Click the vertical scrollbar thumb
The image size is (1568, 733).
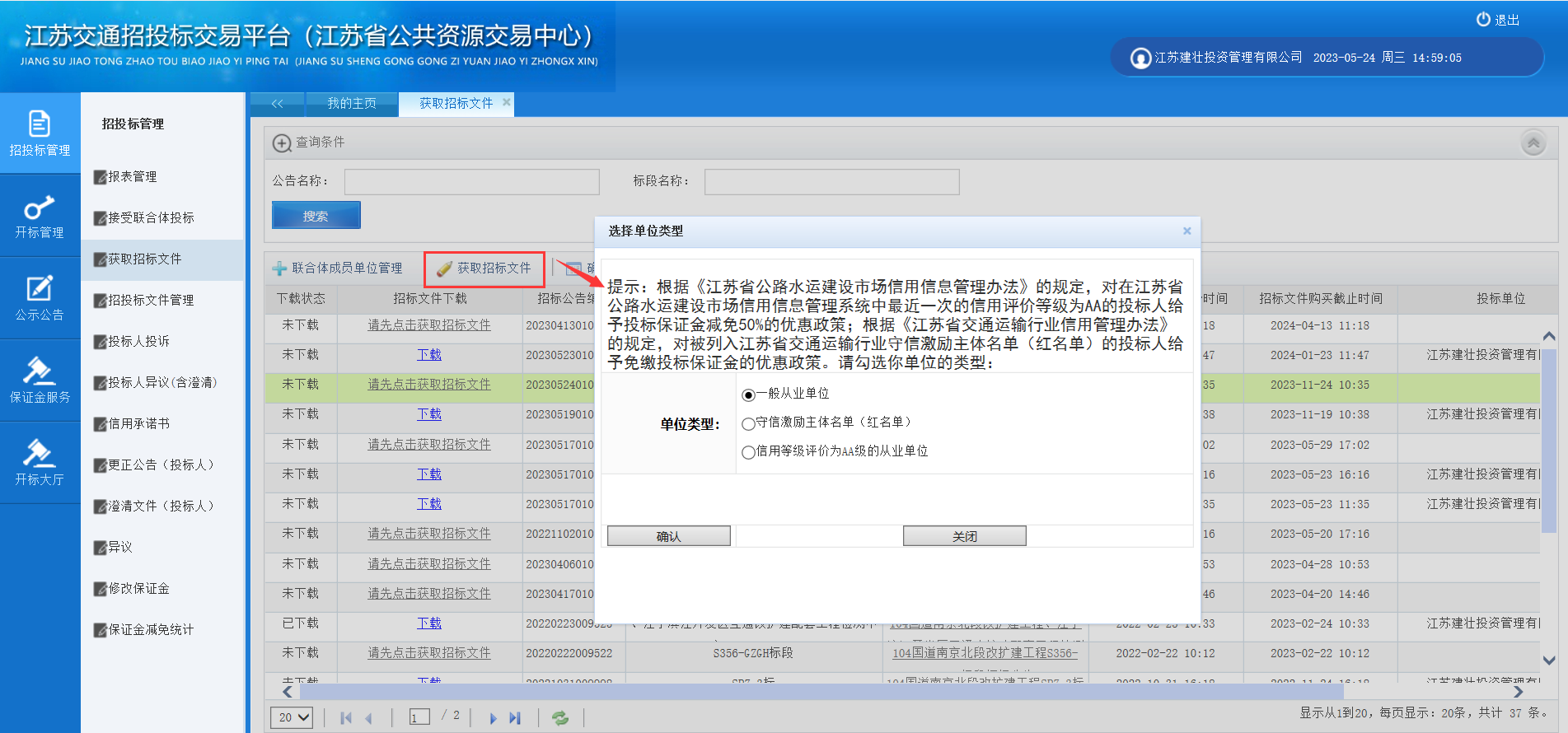pyautogui.click(x=1548, y=441)
